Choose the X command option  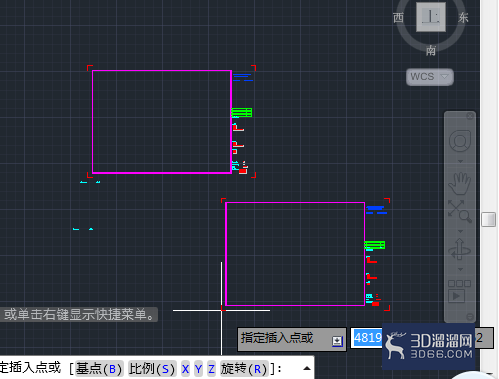tap(185, 369)
